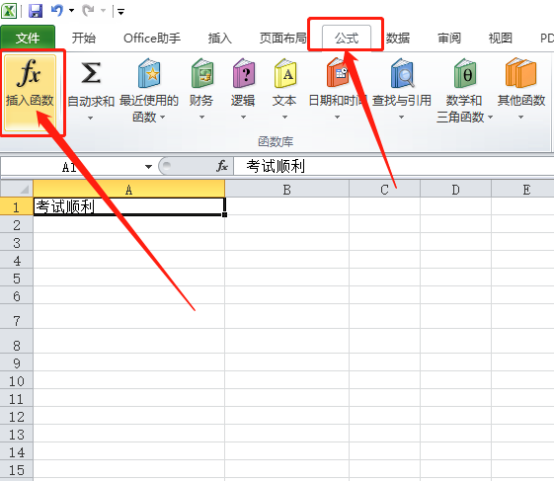554x481 pixels.
Task: Click formula bar text 考试顺利
Action: [276, 166]
